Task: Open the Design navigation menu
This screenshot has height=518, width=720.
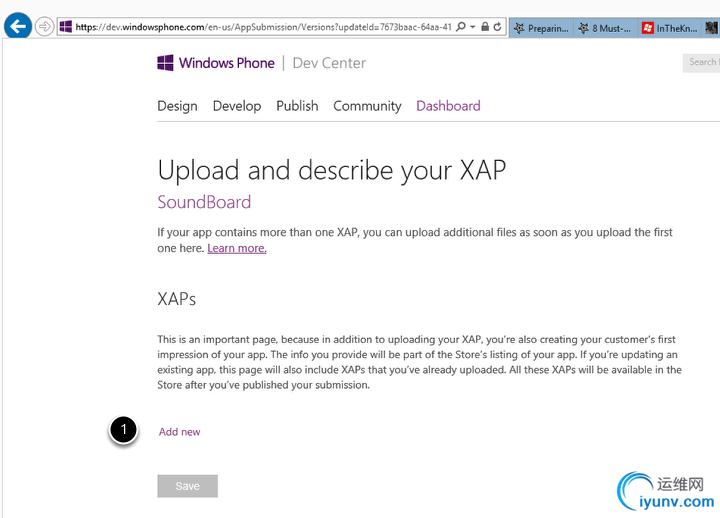Action: click(x=177, y=106)
